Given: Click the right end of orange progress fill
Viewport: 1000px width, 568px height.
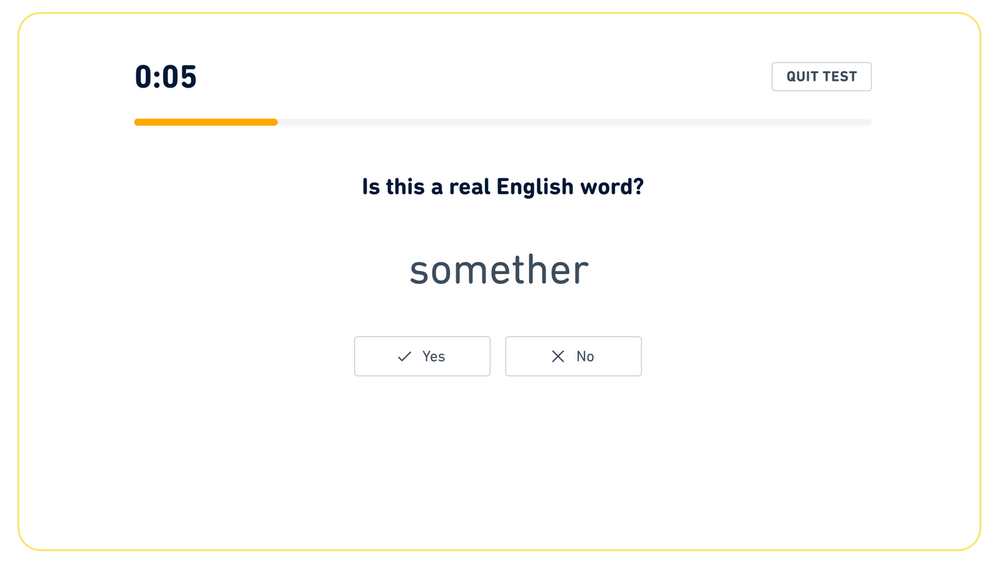Looking at the screenshot, I should 275,122.
